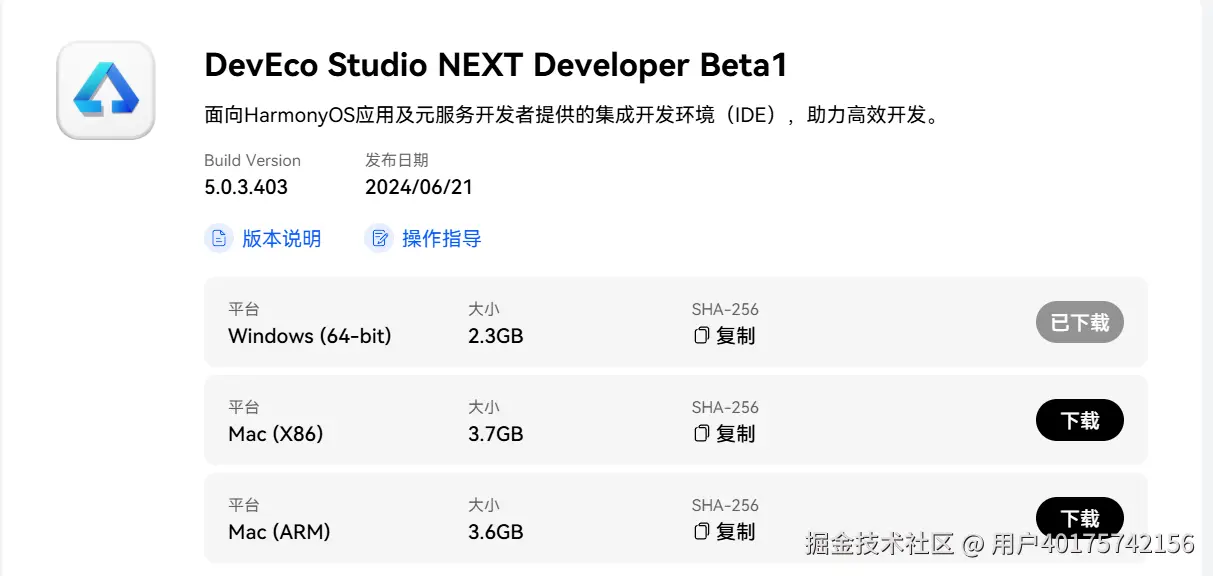Click the release date 2024/06/21
This screenshot has height=576, width=1213.
coord(418,187)
